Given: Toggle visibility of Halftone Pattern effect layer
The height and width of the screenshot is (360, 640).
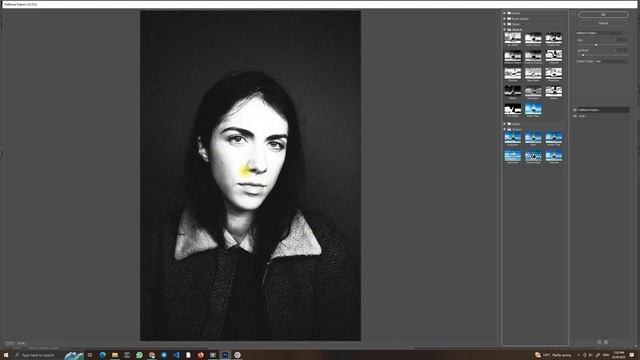Looking at the screenshot, I should click(575, 110).
